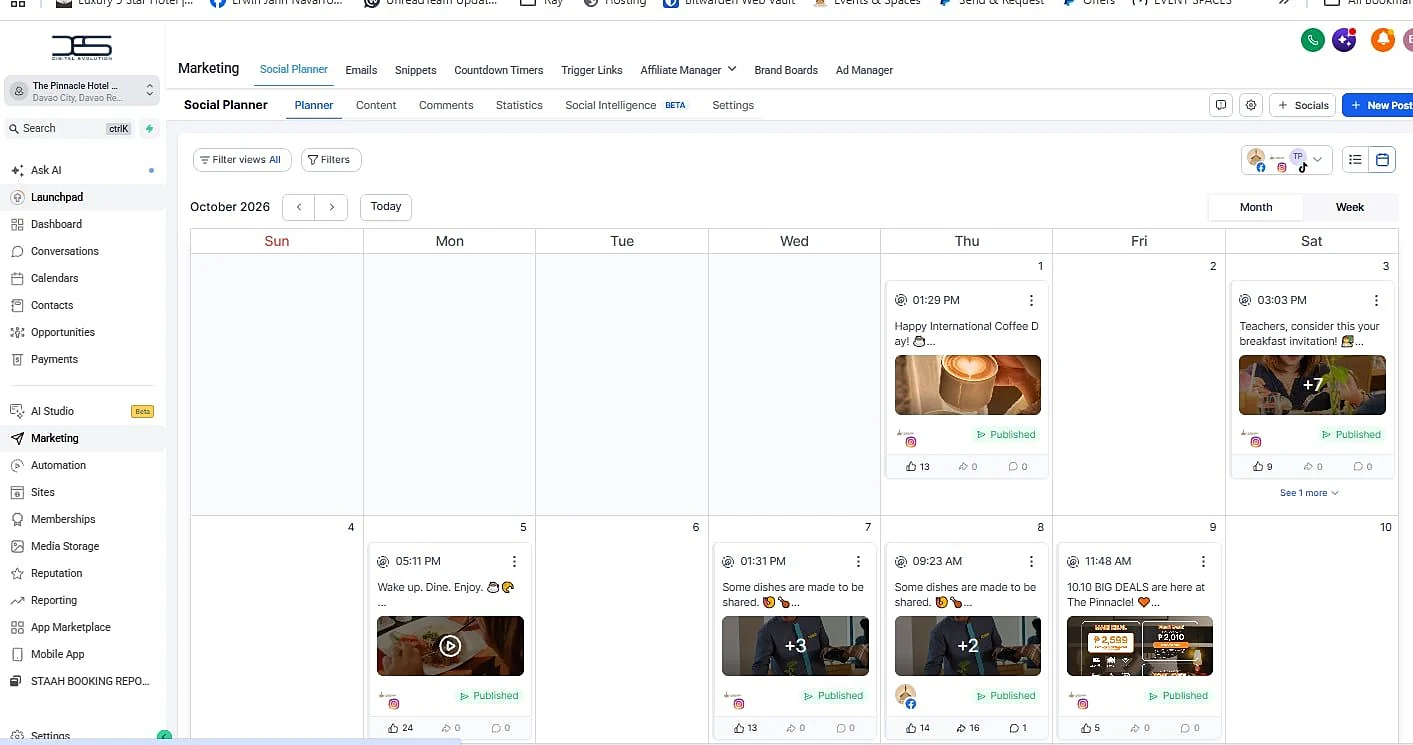Image resolution: width=1413 pixels, height=745 pixels.
Task: Open the Trigger Links tab
Action: click(592, 70)
